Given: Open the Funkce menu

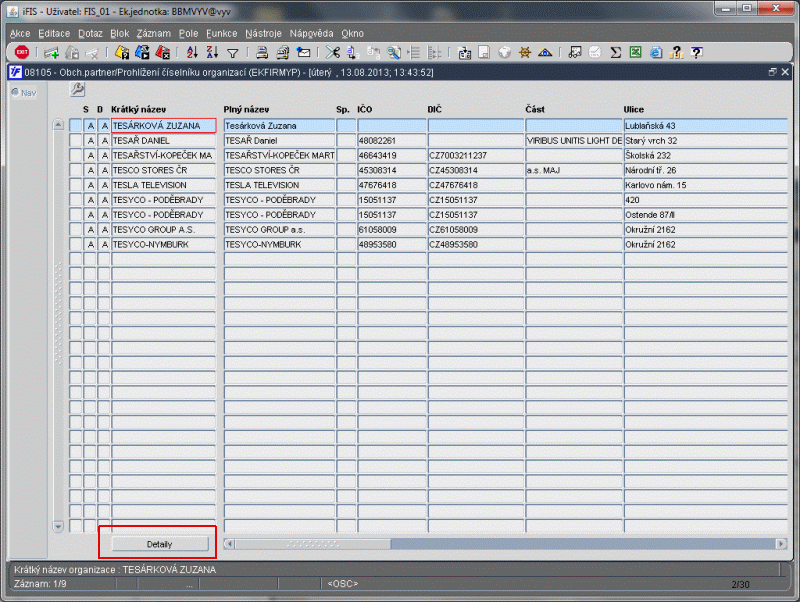Looking at the screenshot, I should click(x=221, y=34).
